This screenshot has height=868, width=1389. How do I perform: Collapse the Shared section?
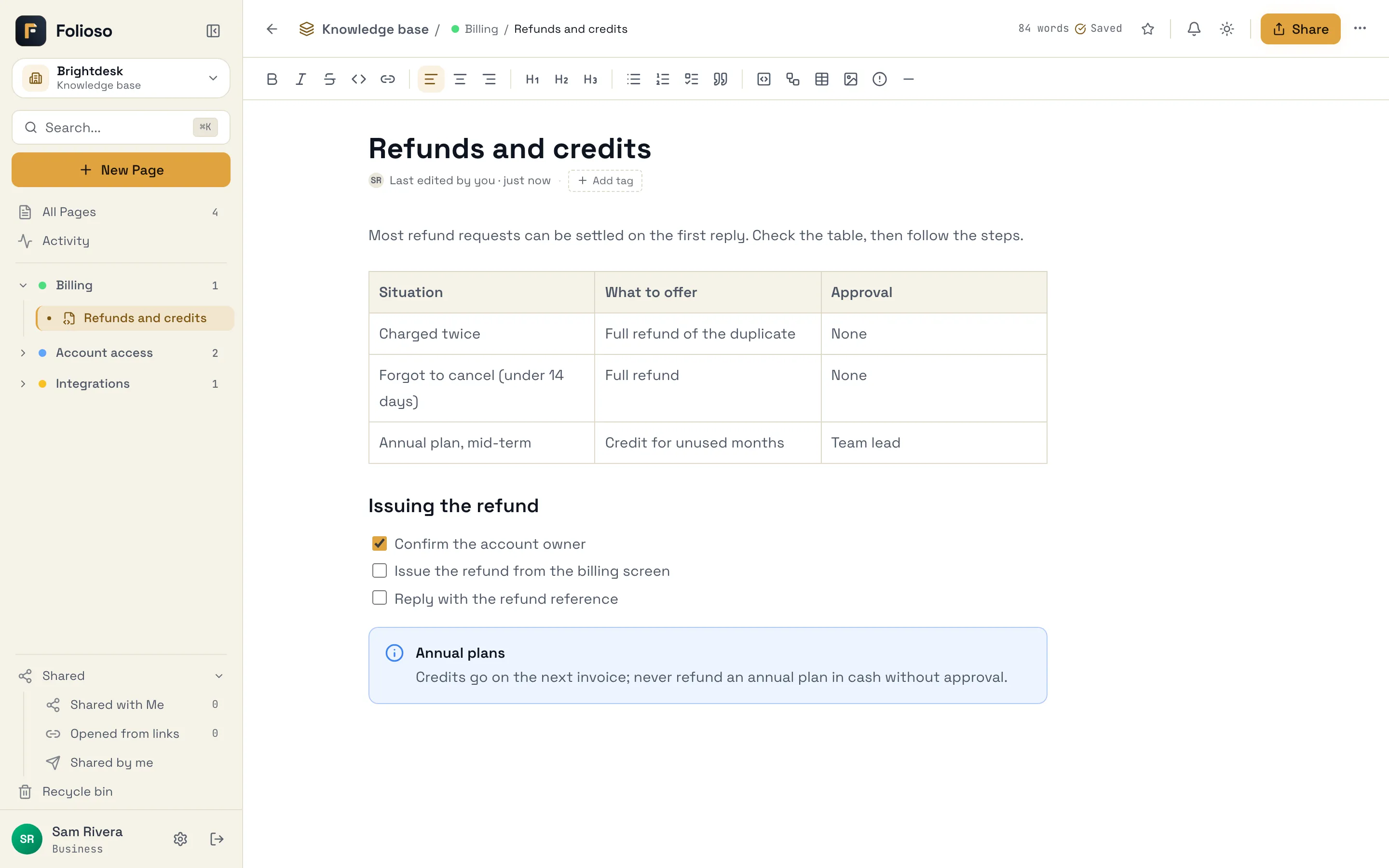coord(218,676)
